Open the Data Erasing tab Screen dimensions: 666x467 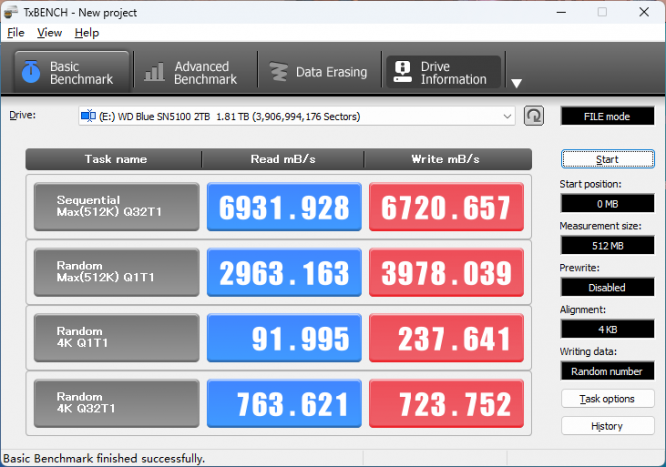(x=319, y=72)
